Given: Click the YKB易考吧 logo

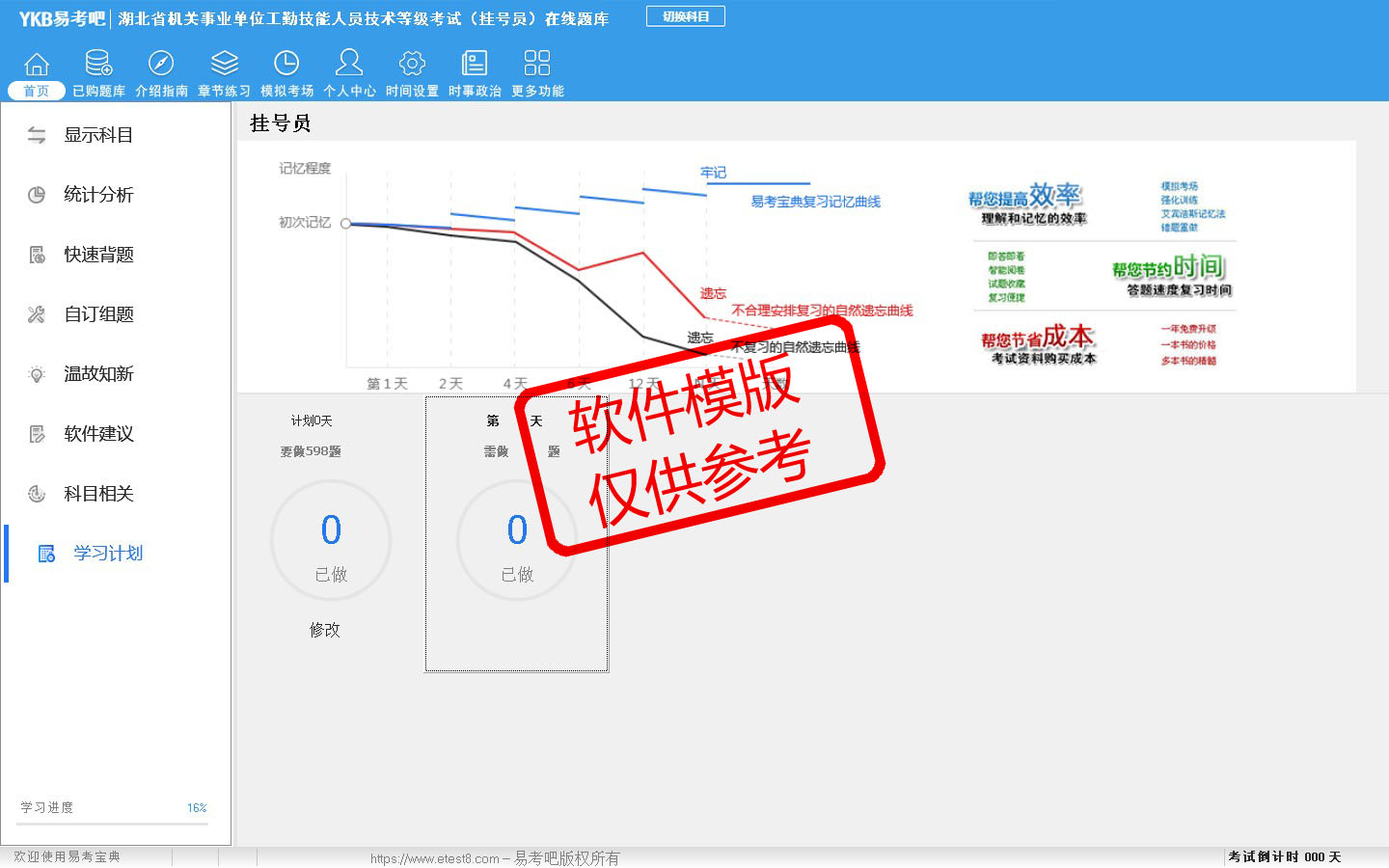Looking at the screenshot, I should pyautogui.click(x=62, y=18).
